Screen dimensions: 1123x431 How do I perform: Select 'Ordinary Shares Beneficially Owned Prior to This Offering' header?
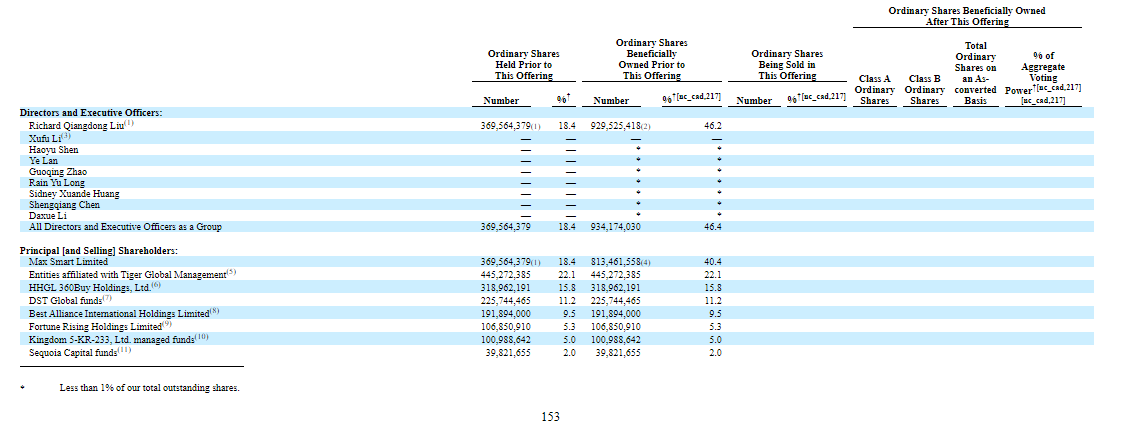pos(652,59)
